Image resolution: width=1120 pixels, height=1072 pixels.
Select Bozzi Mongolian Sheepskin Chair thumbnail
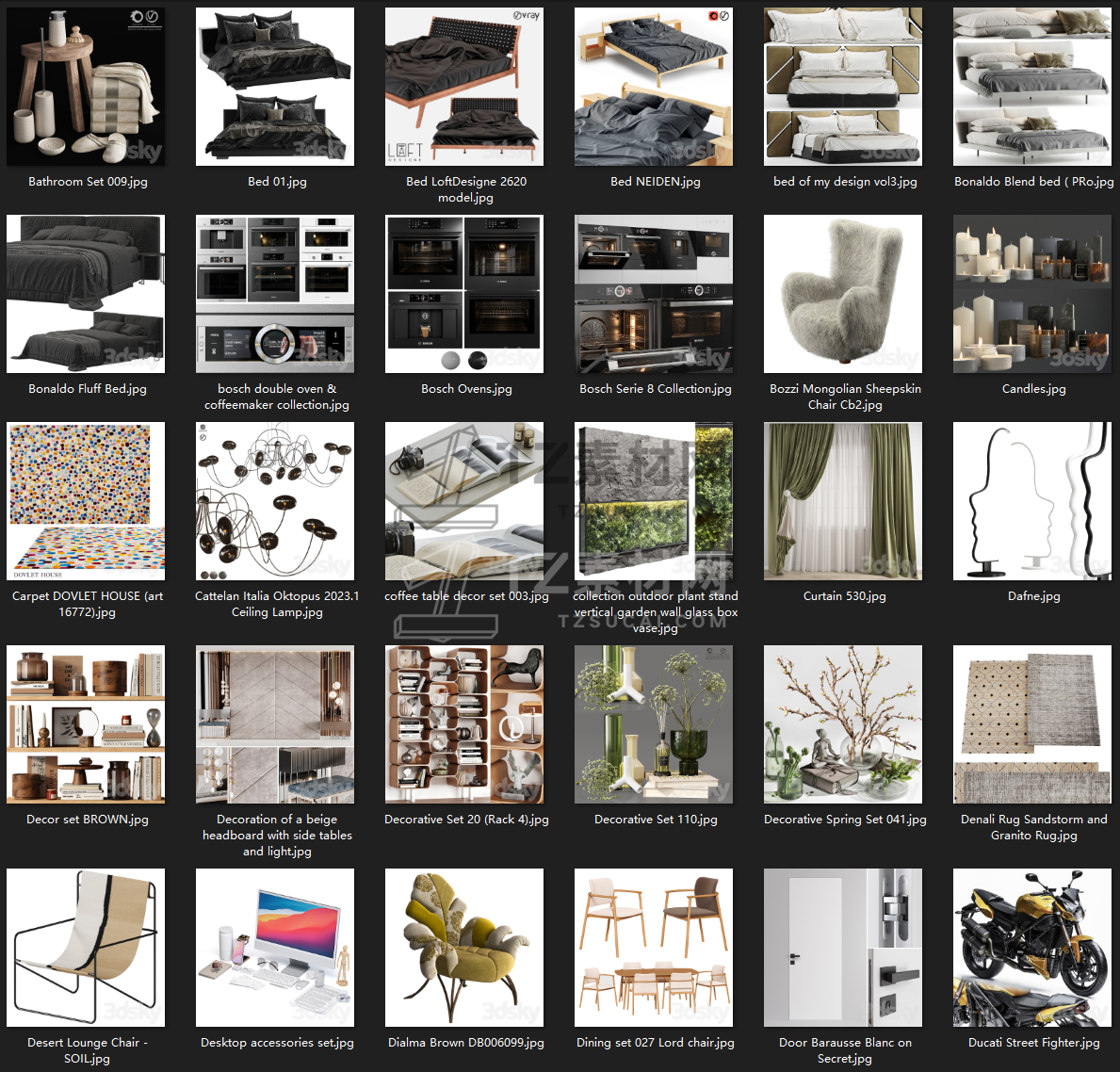coord(843,294)
